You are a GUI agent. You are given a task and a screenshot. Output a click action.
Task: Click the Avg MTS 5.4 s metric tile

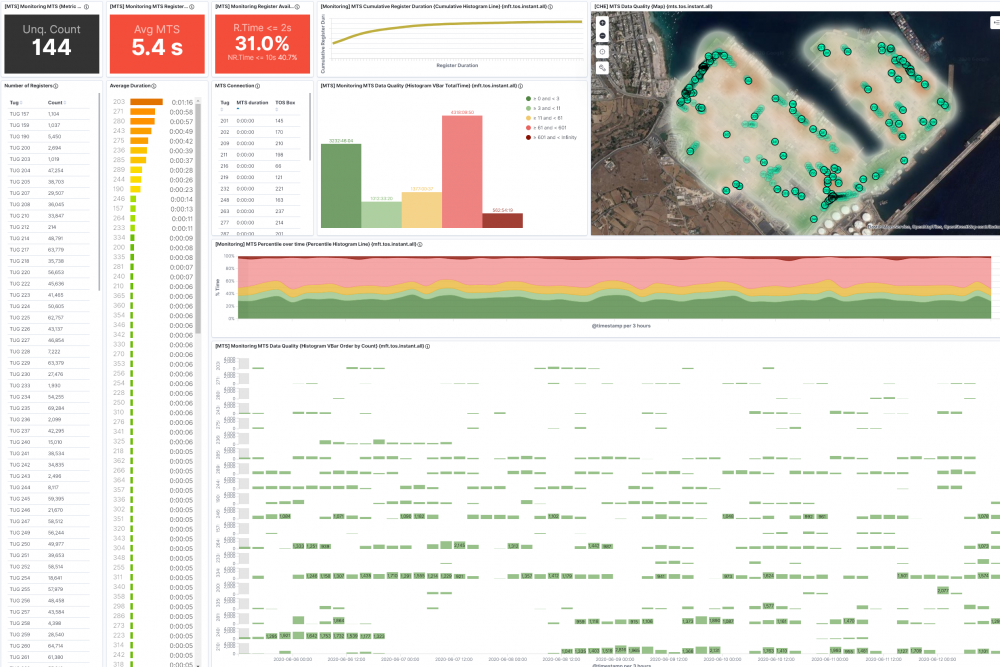(x=156, y=38)
